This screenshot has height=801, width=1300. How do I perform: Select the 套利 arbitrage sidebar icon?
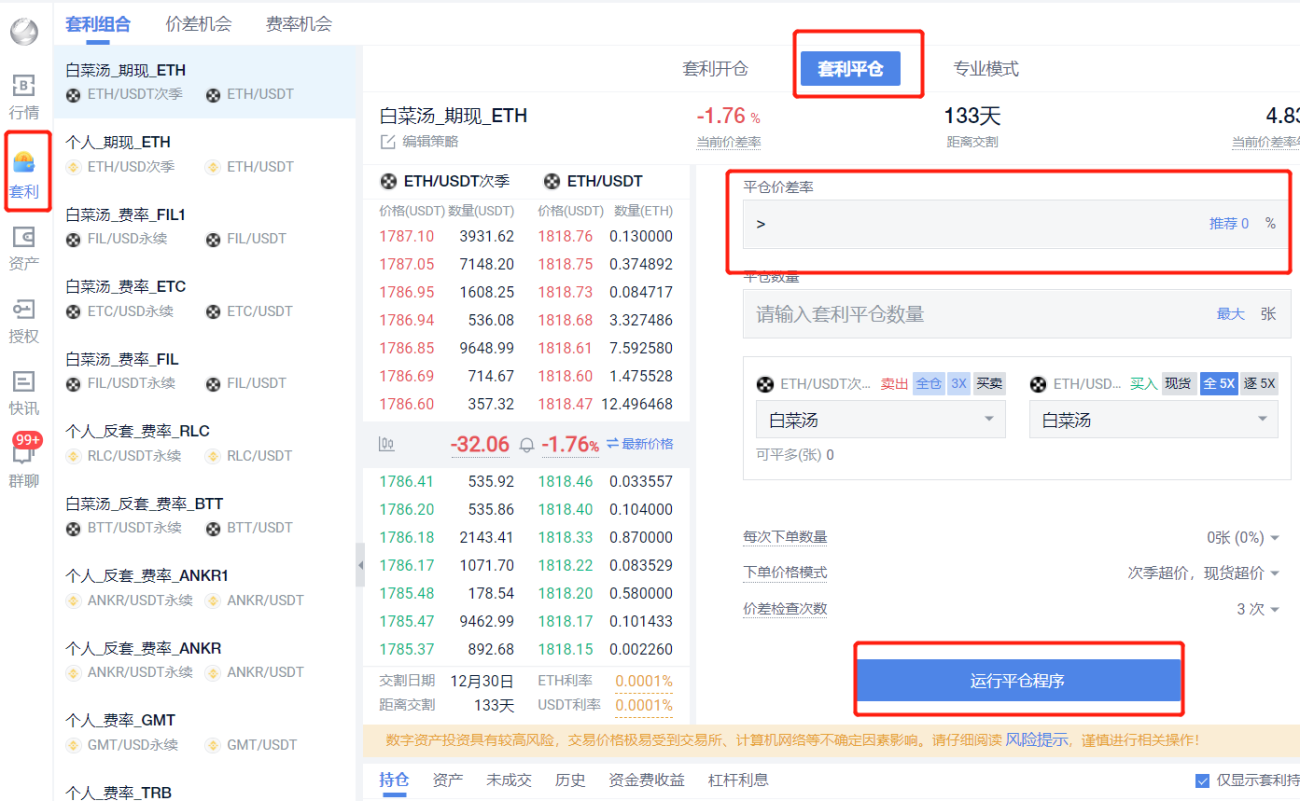[25, 173]
